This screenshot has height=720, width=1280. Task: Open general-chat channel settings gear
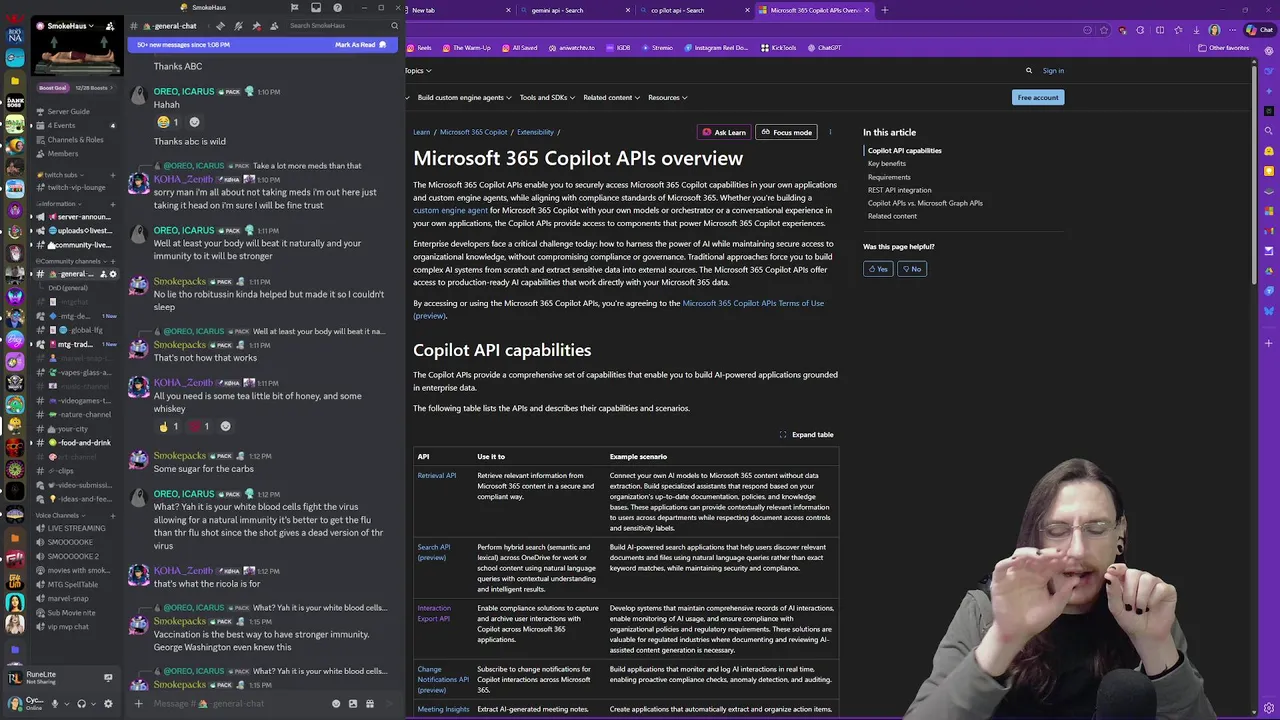pos(113,274)
